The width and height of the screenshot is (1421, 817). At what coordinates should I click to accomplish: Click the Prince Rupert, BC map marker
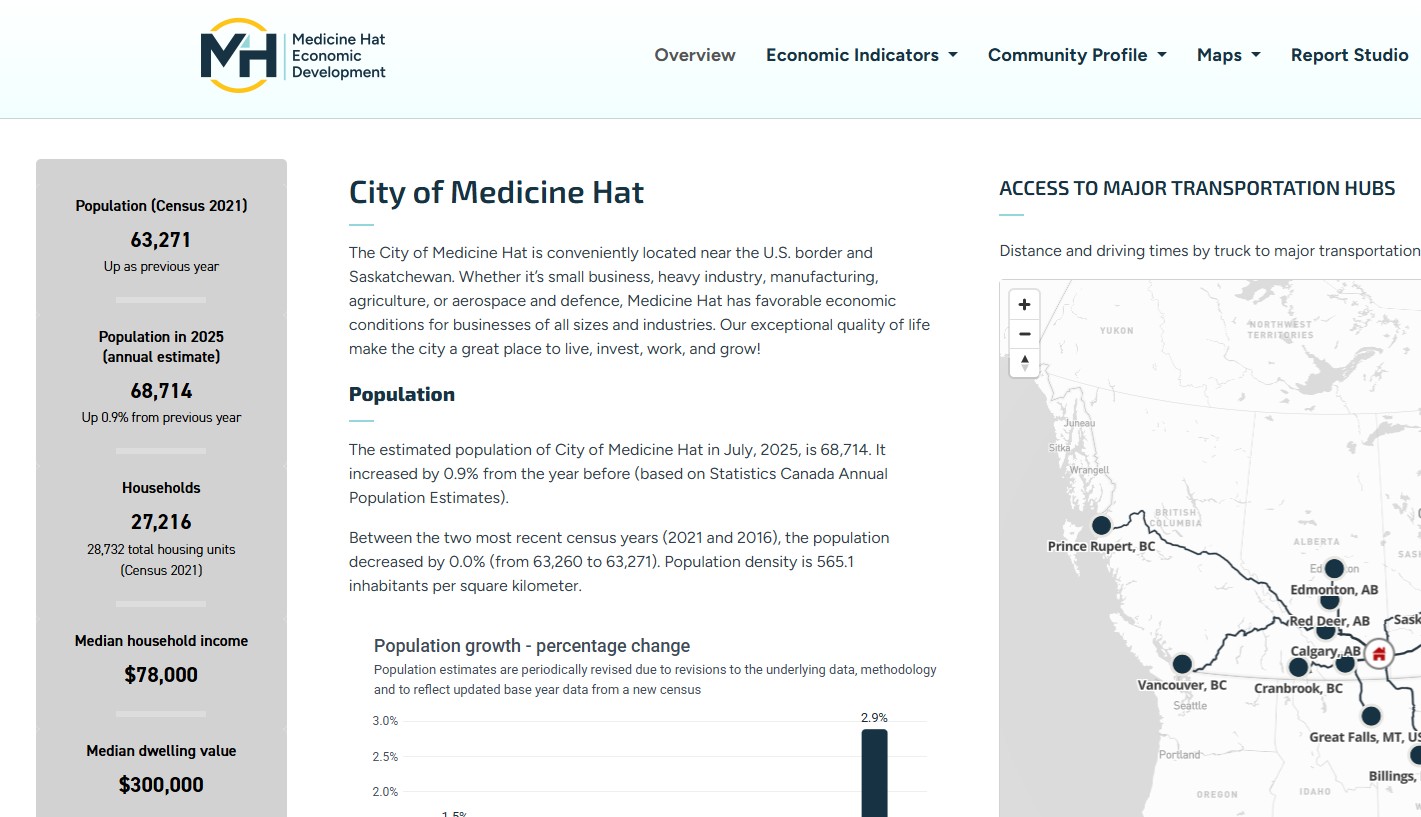[x=1101, y=525]
